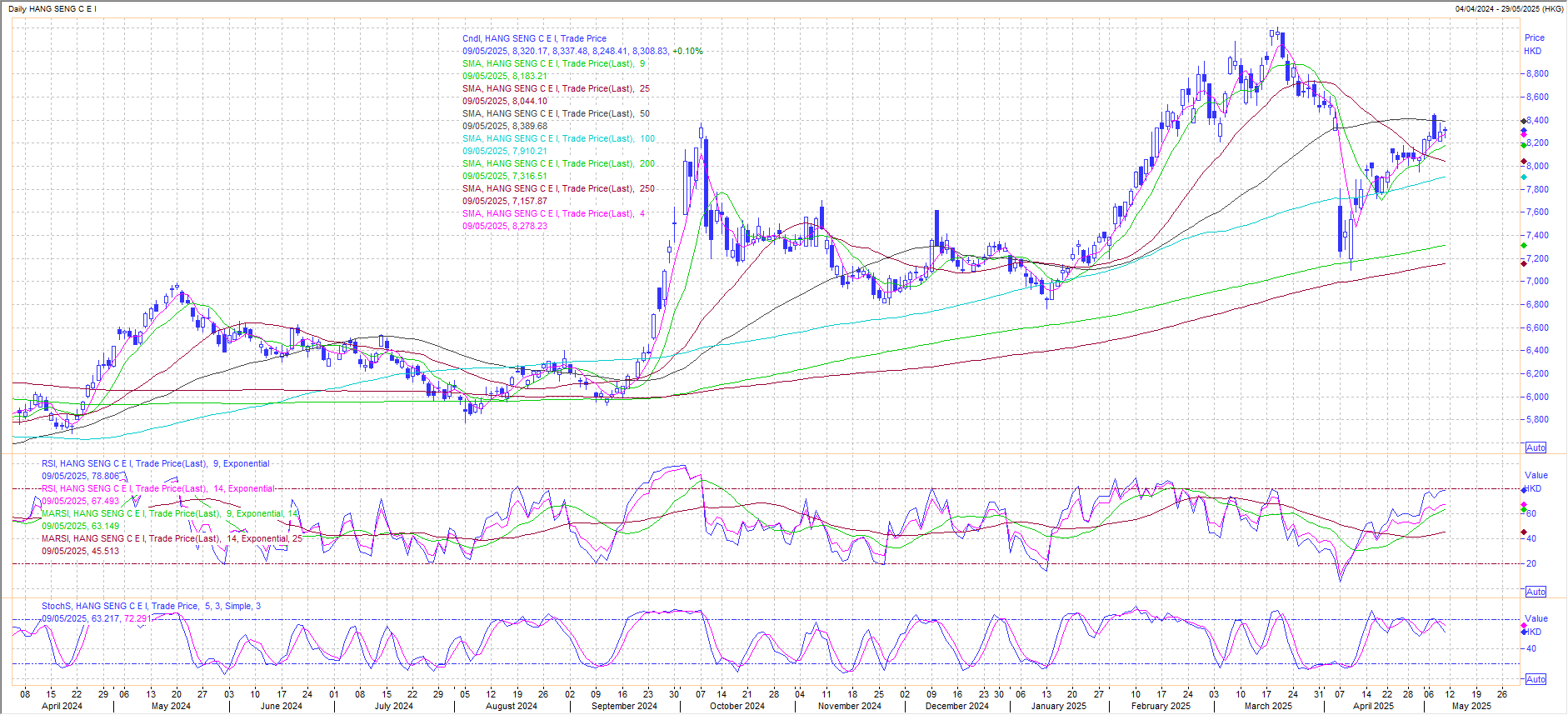The width and height of the screenshot is (1568, 715).
Task: Click the October 2024 label on time axis
Action: (737, 706)
